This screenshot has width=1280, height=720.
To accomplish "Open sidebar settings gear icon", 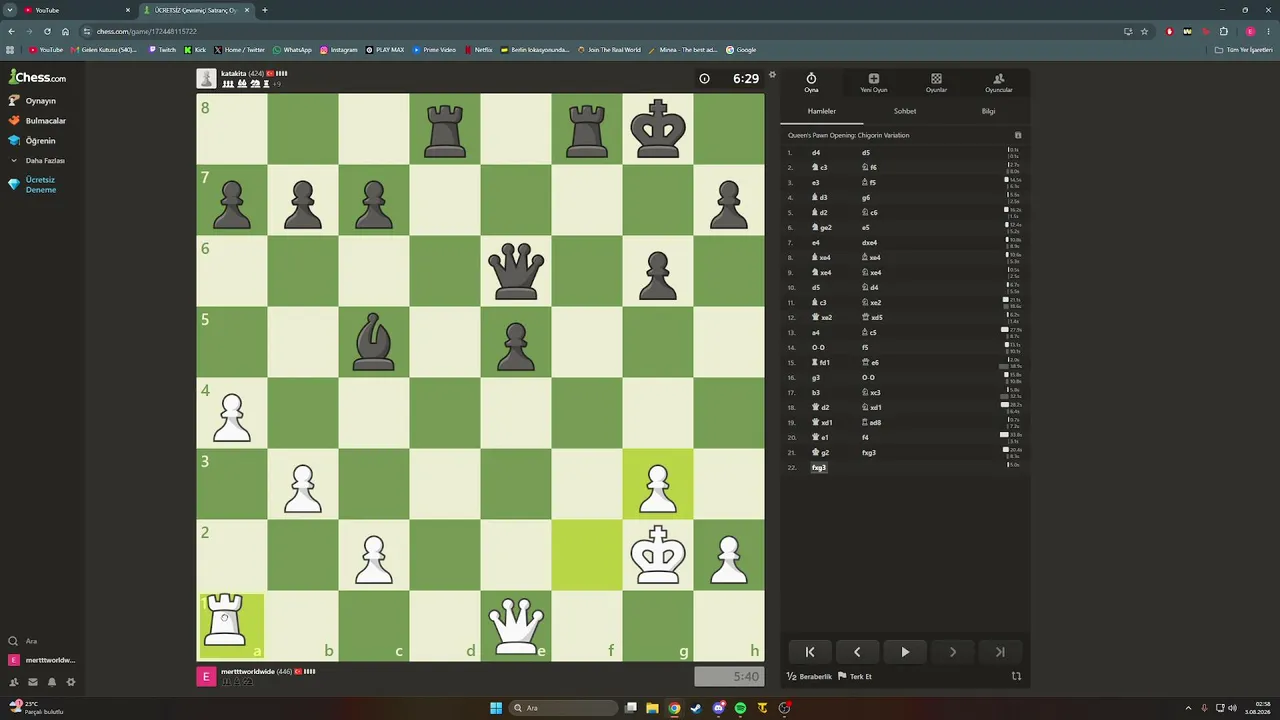I will coord(70,682).
